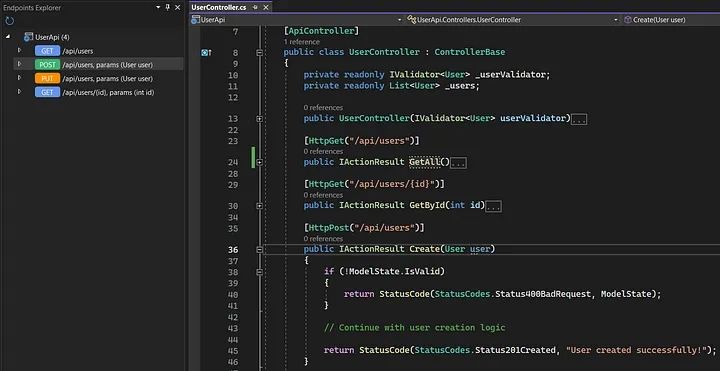Collapse the UserApi (4) tree node
Viewport: 720px width, 371px height.
pos(8,37)
